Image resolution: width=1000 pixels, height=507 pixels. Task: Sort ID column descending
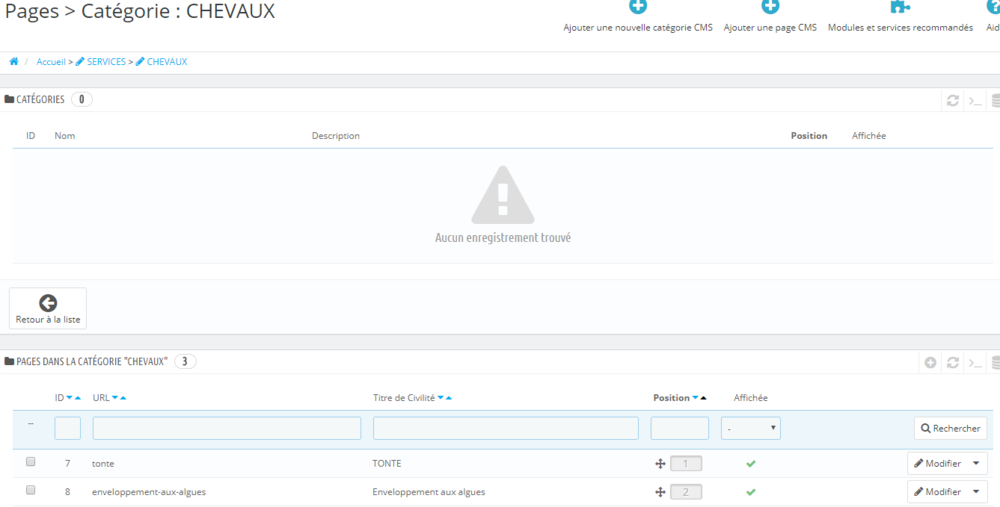tap(70, 398)
